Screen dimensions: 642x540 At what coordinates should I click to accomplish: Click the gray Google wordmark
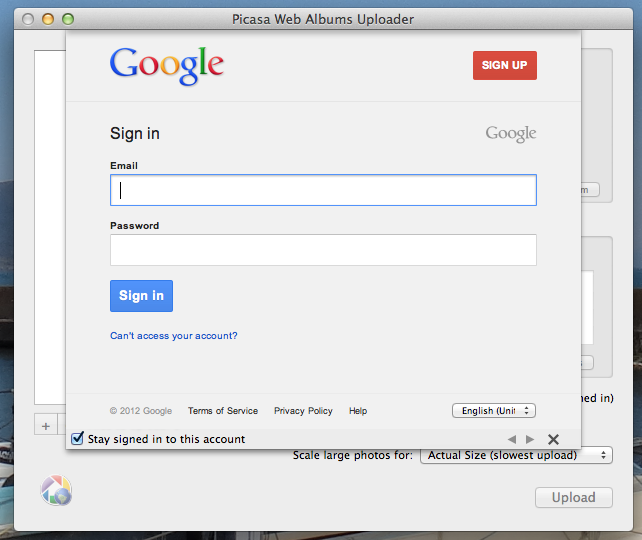(511, 134)
